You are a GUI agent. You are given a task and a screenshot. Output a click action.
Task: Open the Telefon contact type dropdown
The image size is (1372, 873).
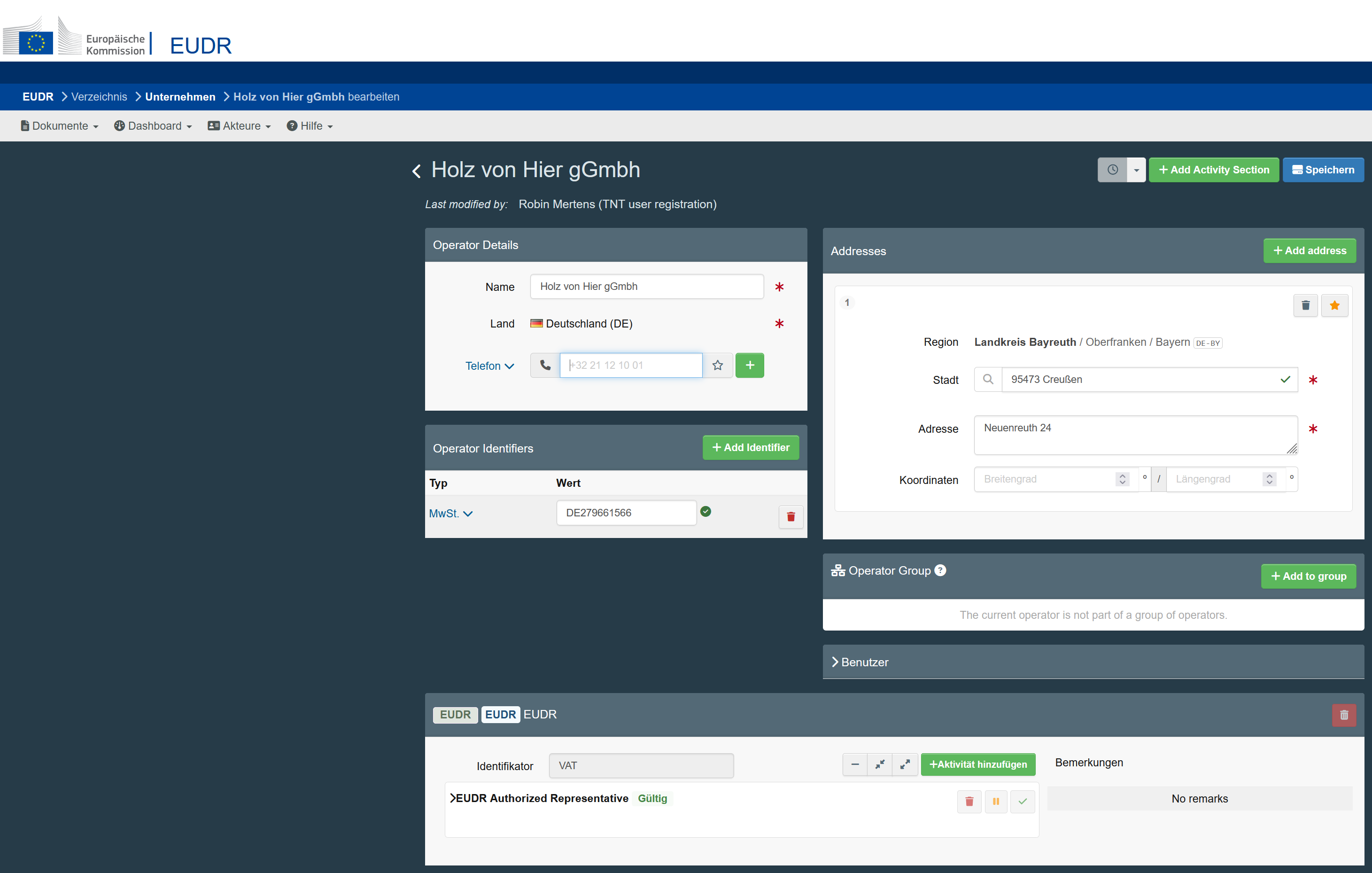click(489, 366)
